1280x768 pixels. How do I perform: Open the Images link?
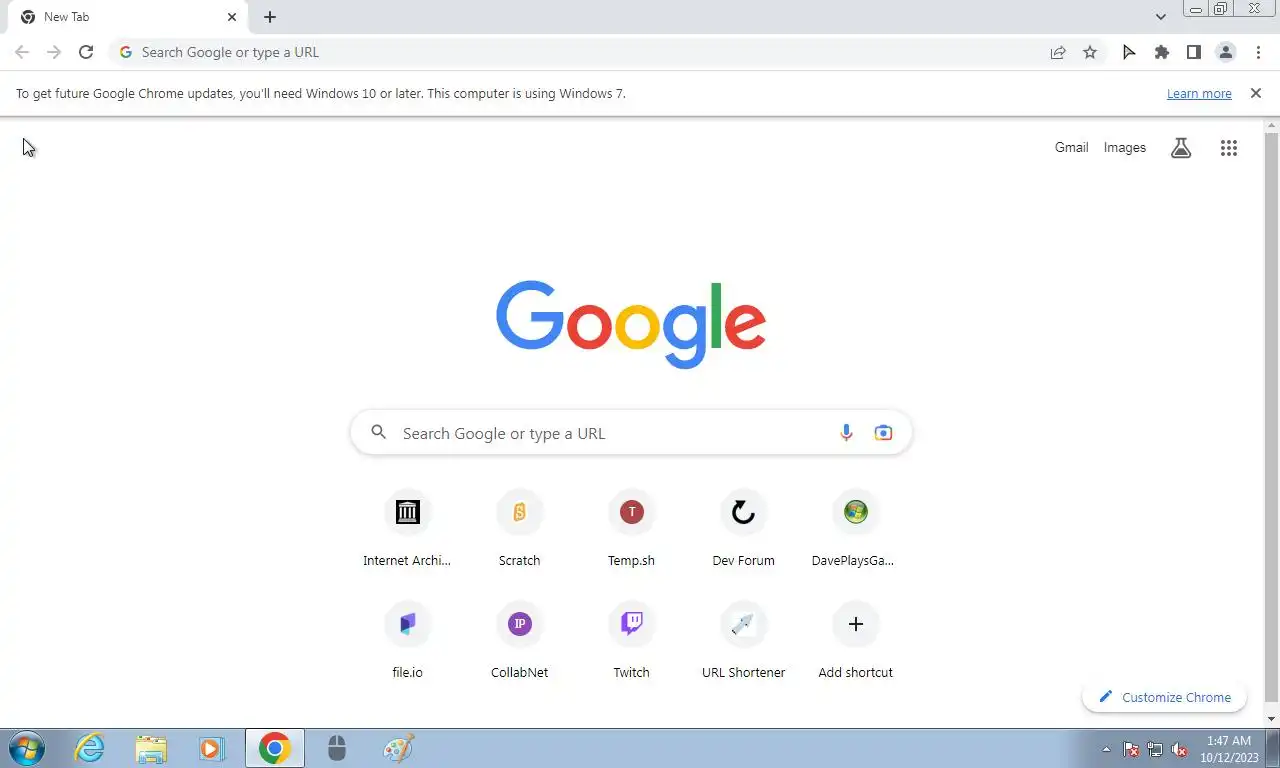[1124, 147]
